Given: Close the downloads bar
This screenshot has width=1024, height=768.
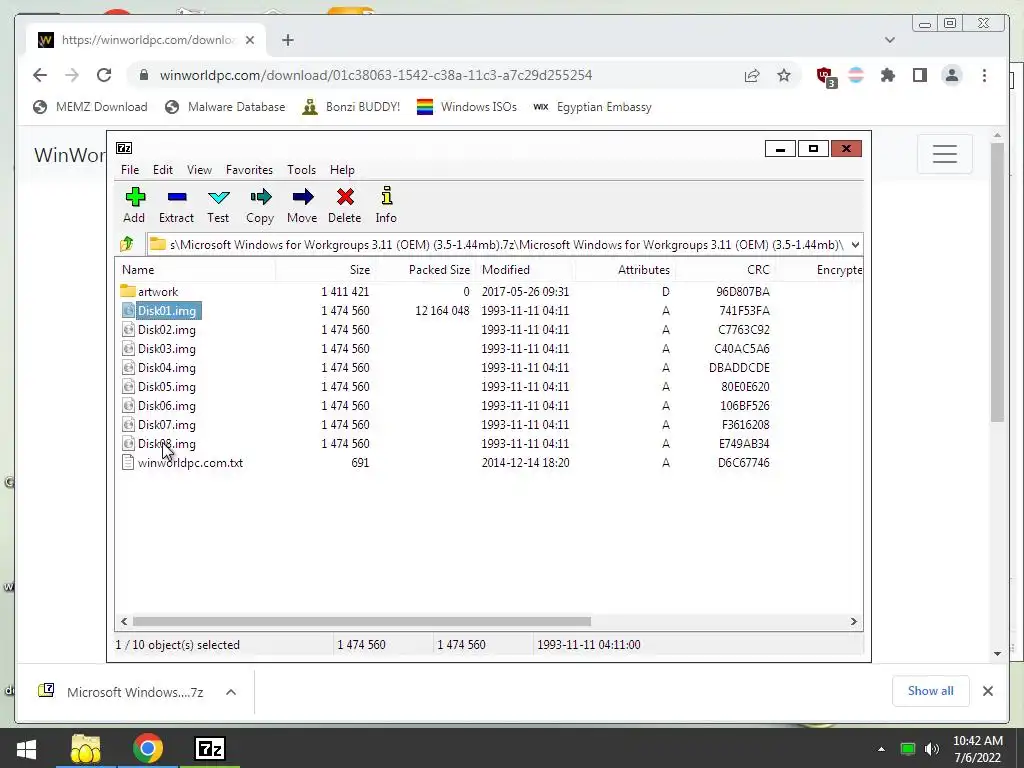Looking at the screenshot, I should tap(987, 691).
